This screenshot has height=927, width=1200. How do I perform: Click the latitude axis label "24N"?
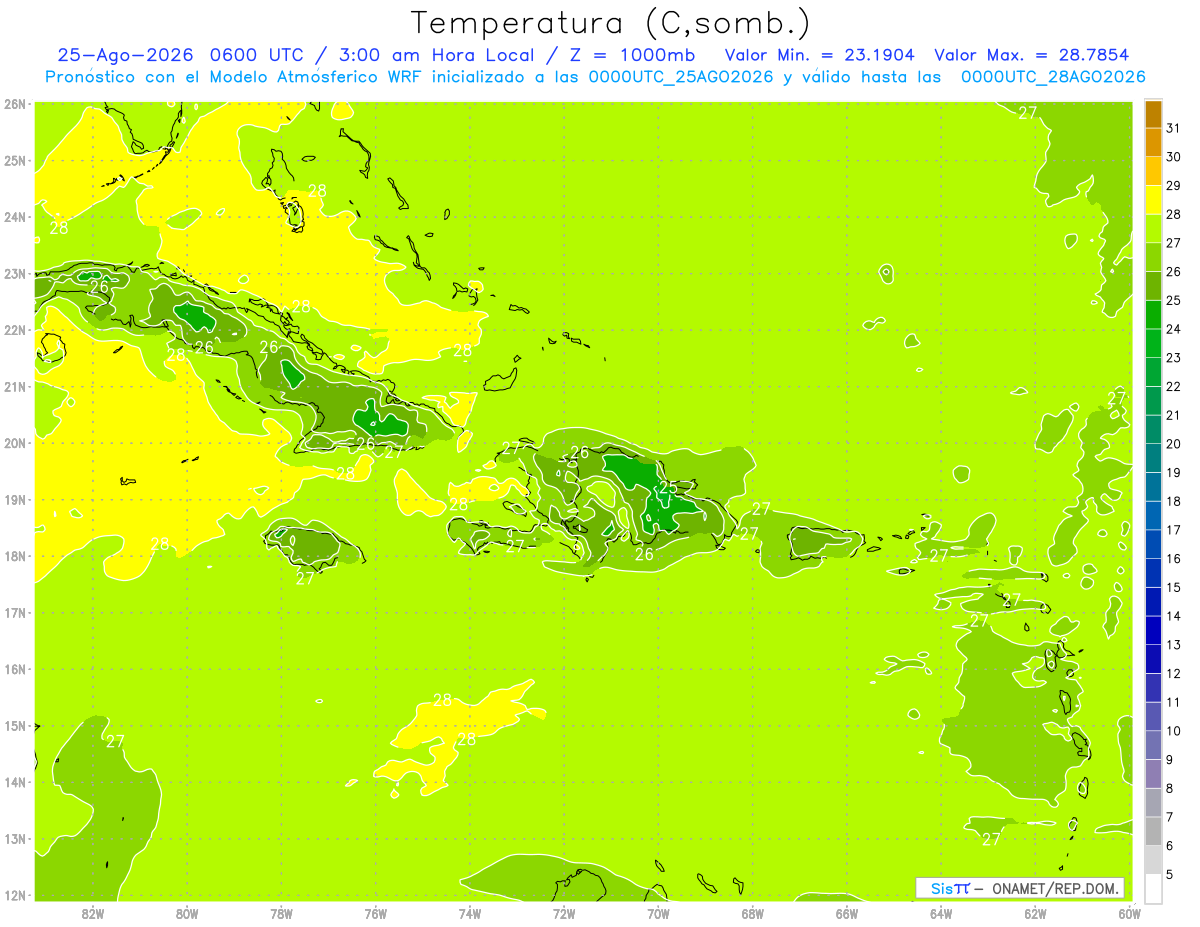(x=15, y=217)
